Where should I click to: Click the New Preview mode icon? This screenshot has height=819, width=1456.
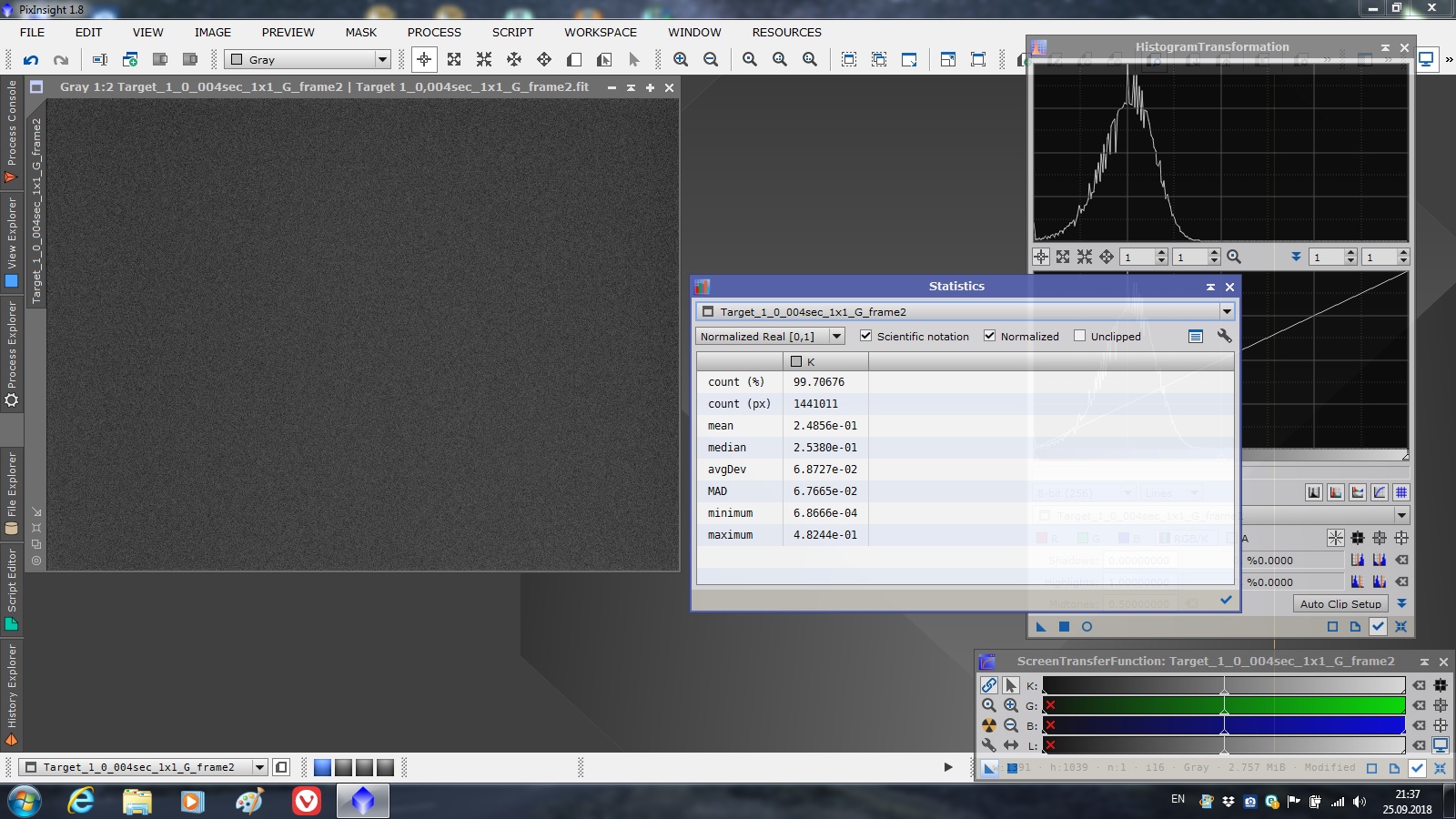click(574, 59)
